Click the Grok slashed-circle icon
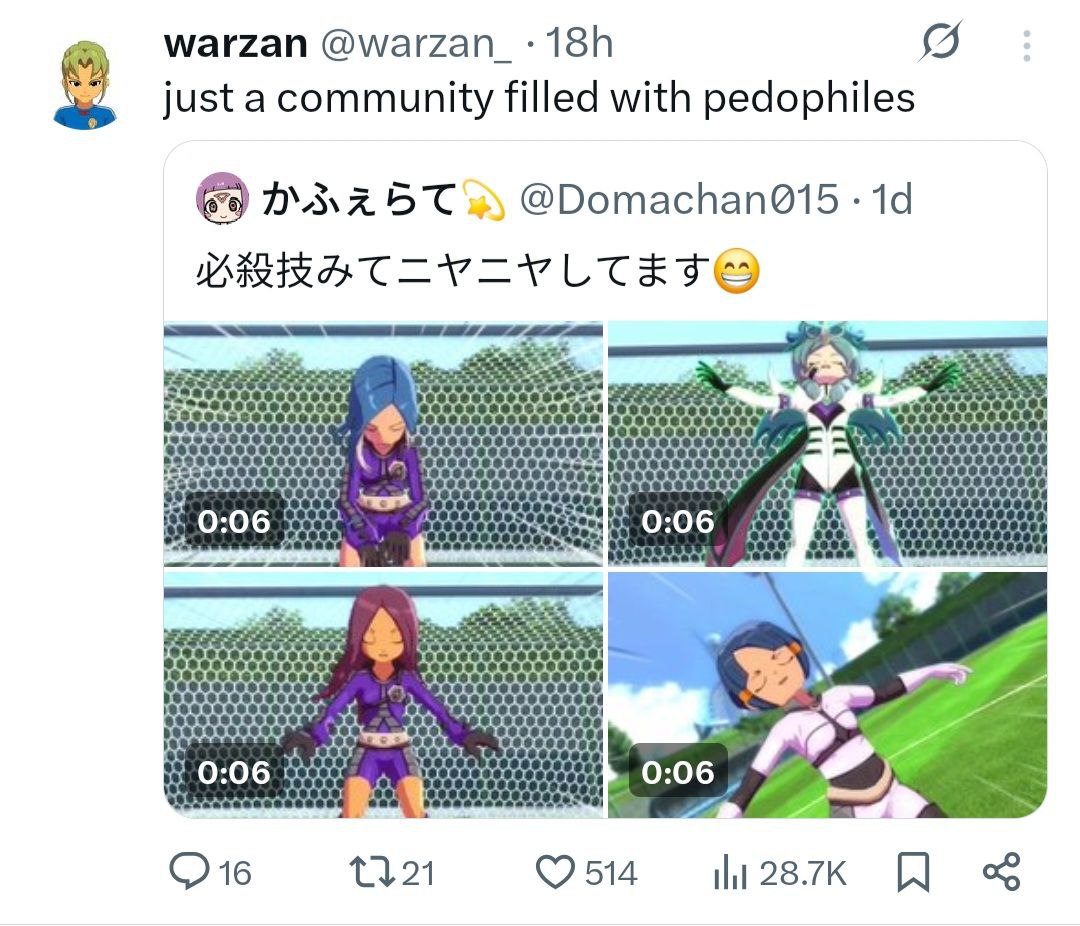 tap(939, 42)
